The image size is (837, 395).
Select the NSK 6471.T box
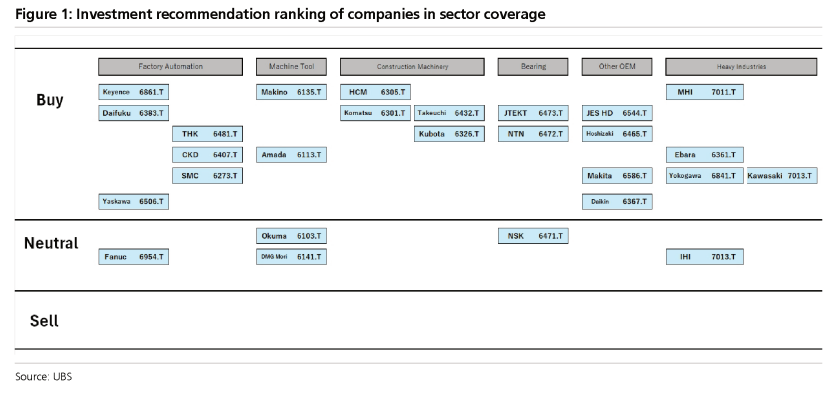tap(533, 236)
